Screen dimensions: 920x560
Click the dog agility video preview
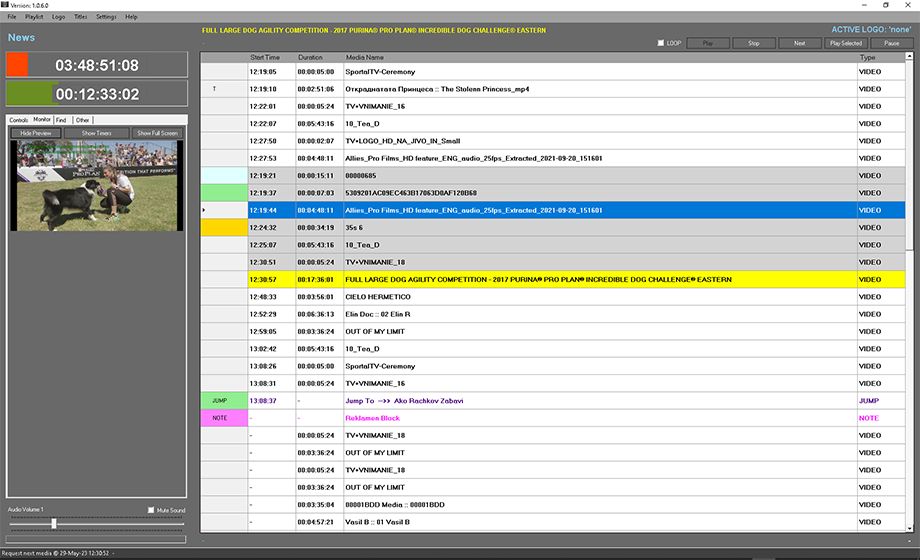97,185
